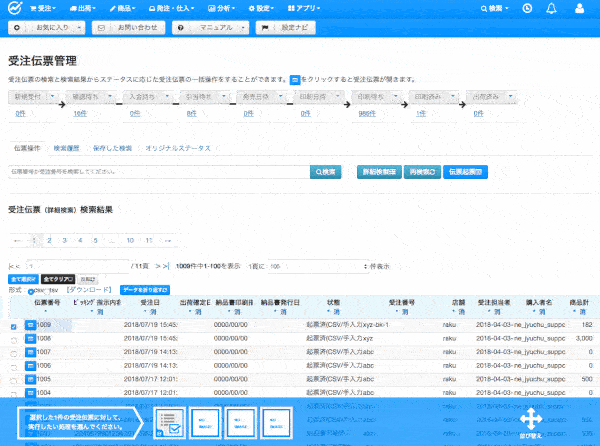Click the third NO IMAGE action tile
The width and height of the screenshot is (600, 446).
pyautogui.click(x=276, y=423)
